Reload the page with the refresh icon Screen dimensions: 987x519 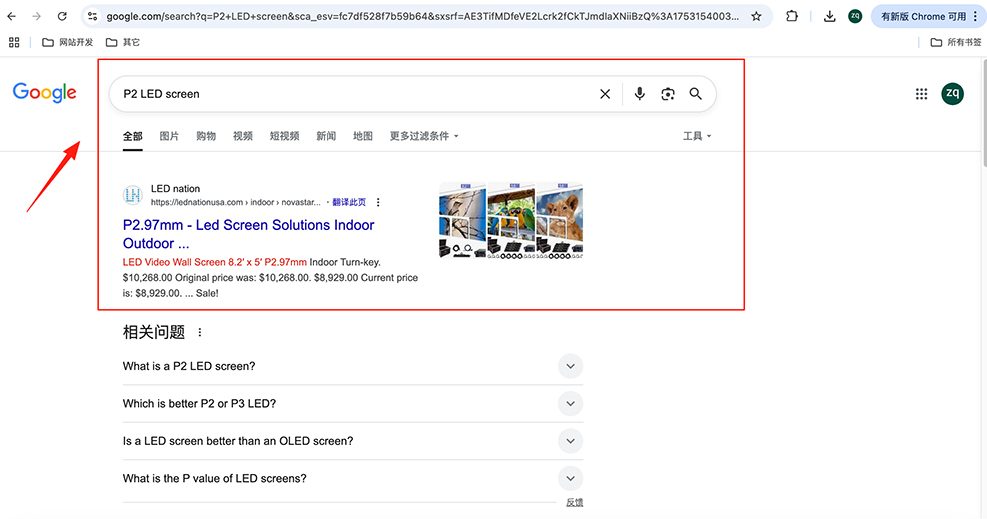click(62, 16)
